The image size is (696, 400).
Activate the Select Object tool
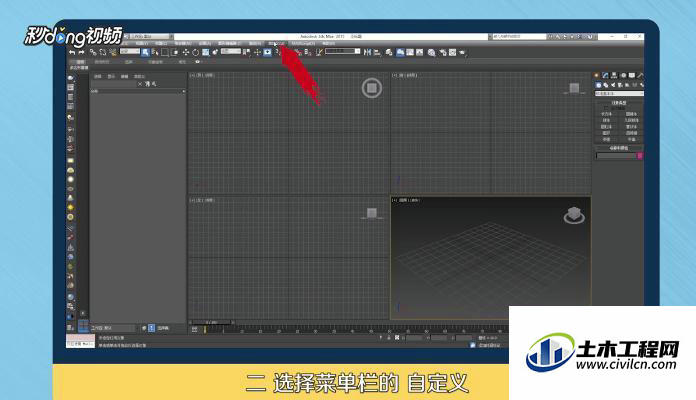[x=146, y=52]
